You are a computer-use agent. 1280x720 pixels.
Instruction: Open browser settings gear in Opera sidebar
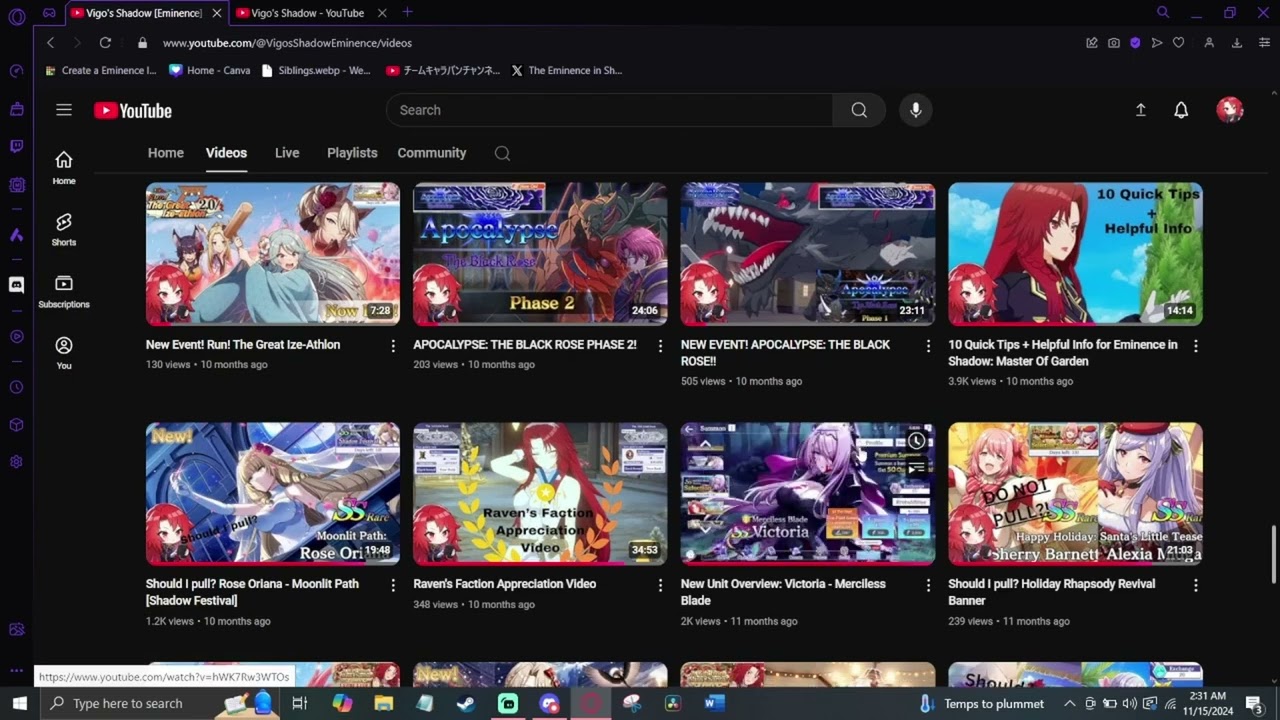tap(16, 462)
